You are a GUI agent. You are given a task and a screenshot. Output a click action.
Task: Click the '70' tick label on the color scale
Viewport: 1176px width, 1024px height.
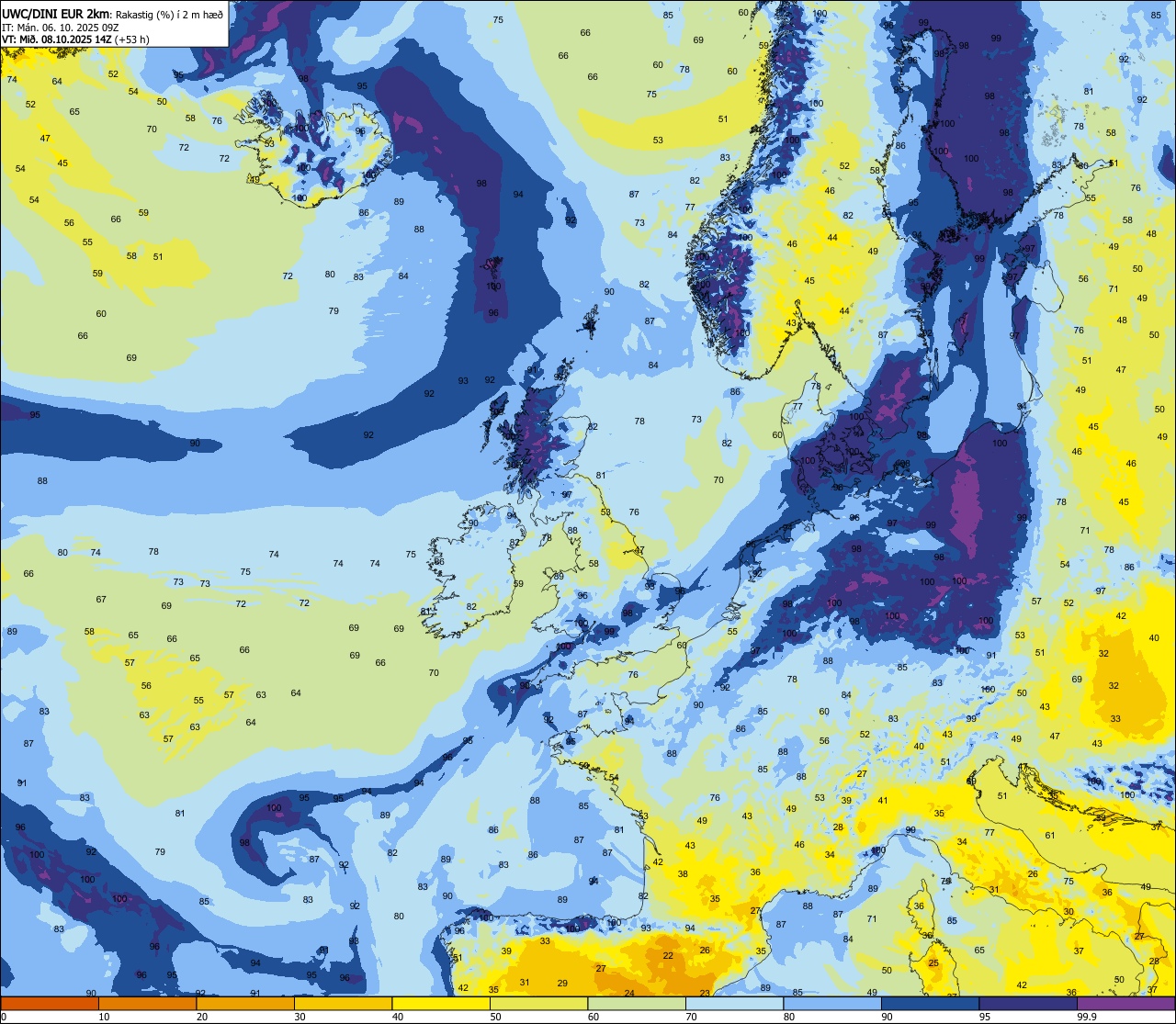click(691, 1017)
